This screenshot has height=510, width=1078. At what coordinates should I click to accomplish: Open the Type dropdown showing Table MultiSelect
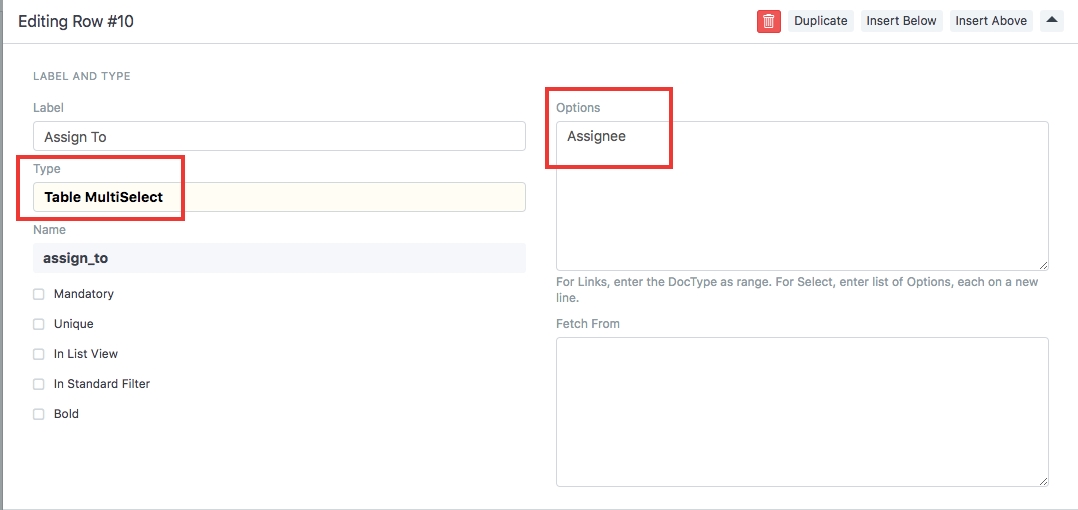[x=279, y=197]
